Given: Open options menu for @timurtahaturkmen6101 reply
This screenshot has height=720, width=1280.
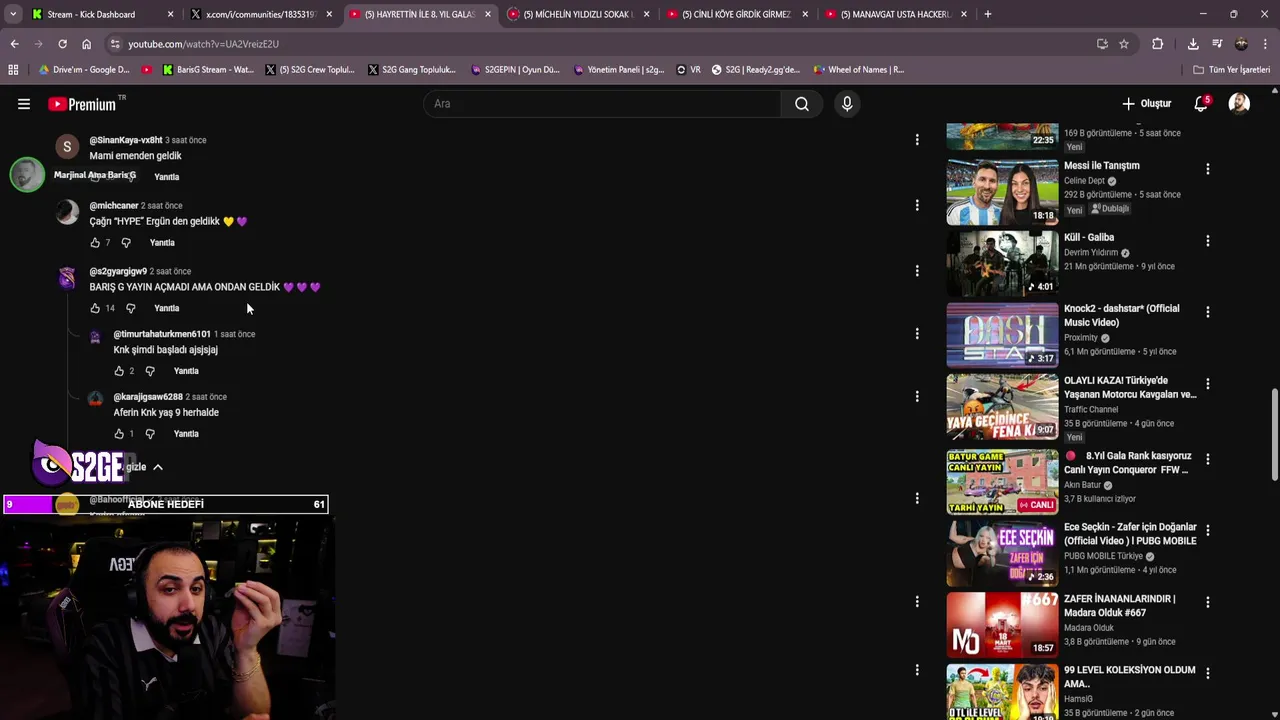Looking at the screenshot, I should pyautogui.click(x=917, y=334).
